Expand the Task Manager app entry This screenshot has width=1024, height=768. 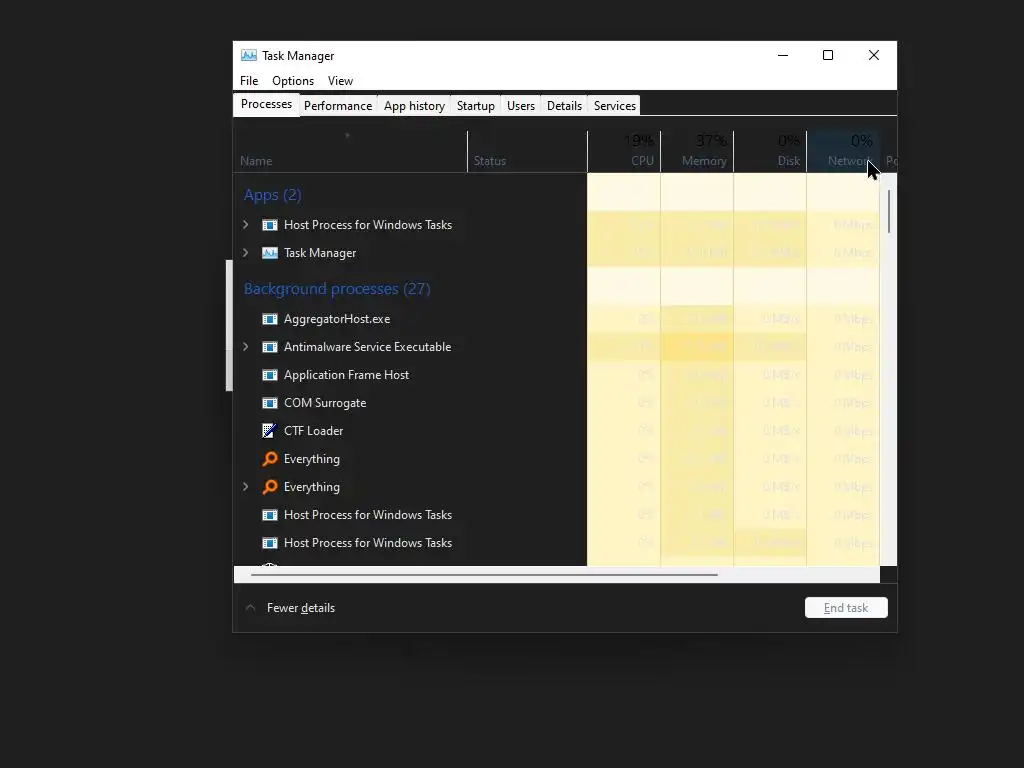(246, 253)
